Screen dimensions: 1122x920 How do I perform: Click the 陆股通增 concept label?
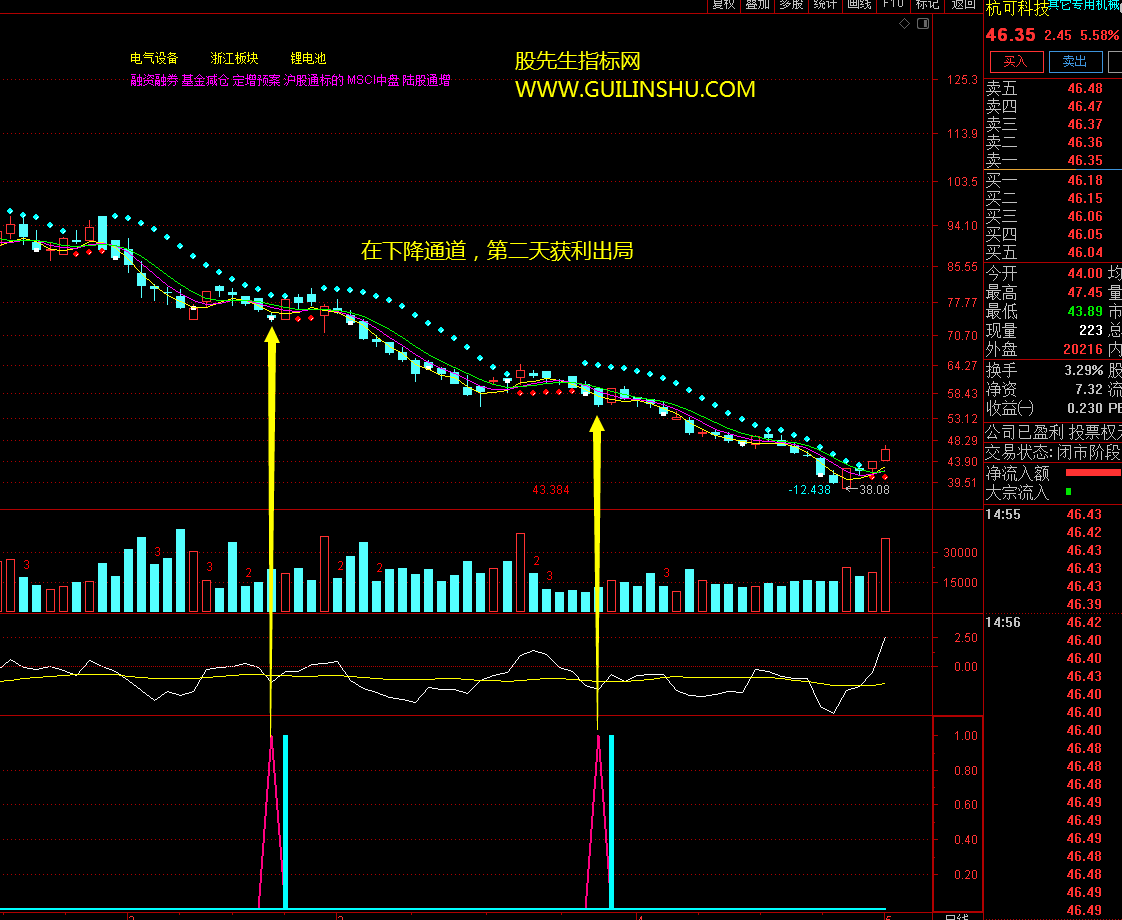426,81
